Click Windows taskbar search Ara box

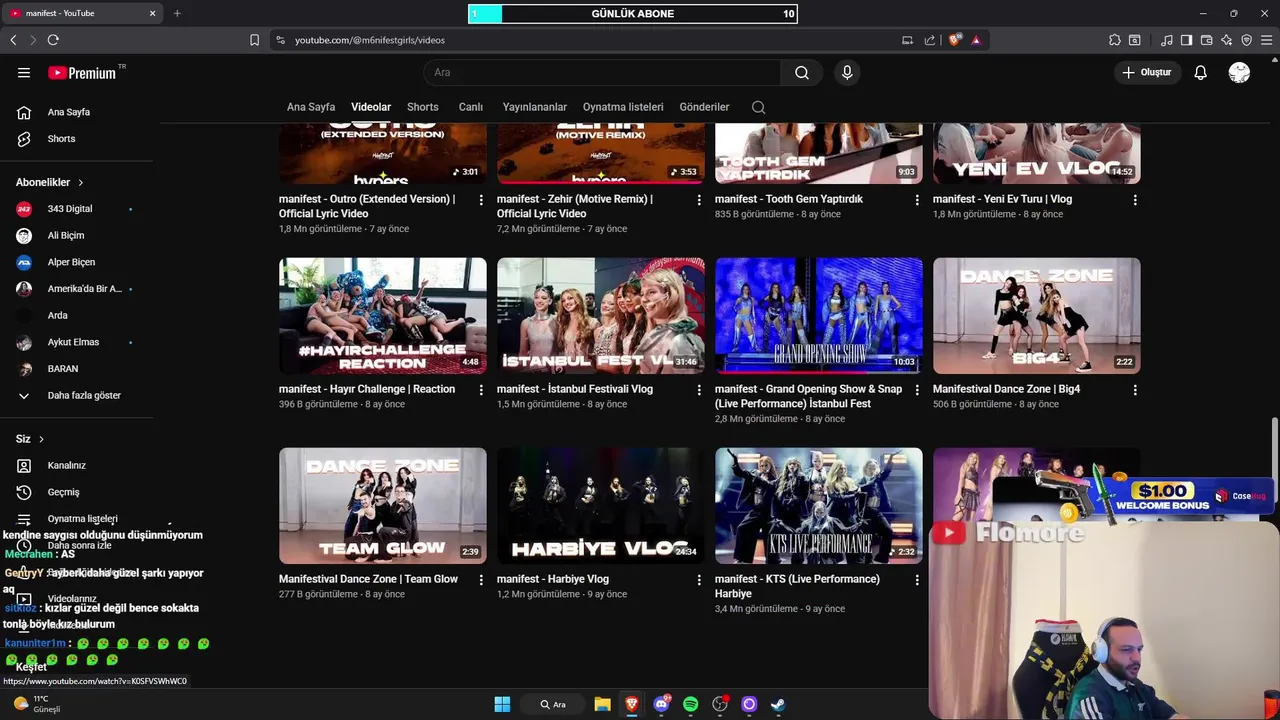(553, 704)
